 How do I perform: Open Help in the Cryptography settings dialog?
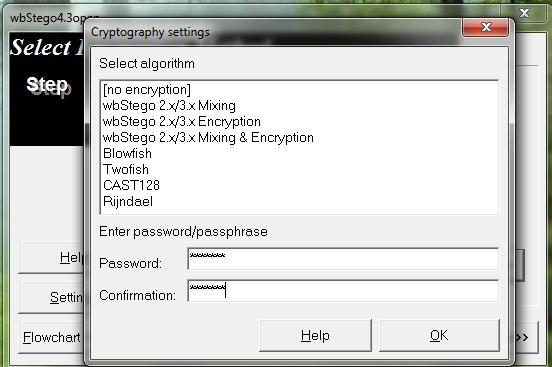tap(315, 336)
